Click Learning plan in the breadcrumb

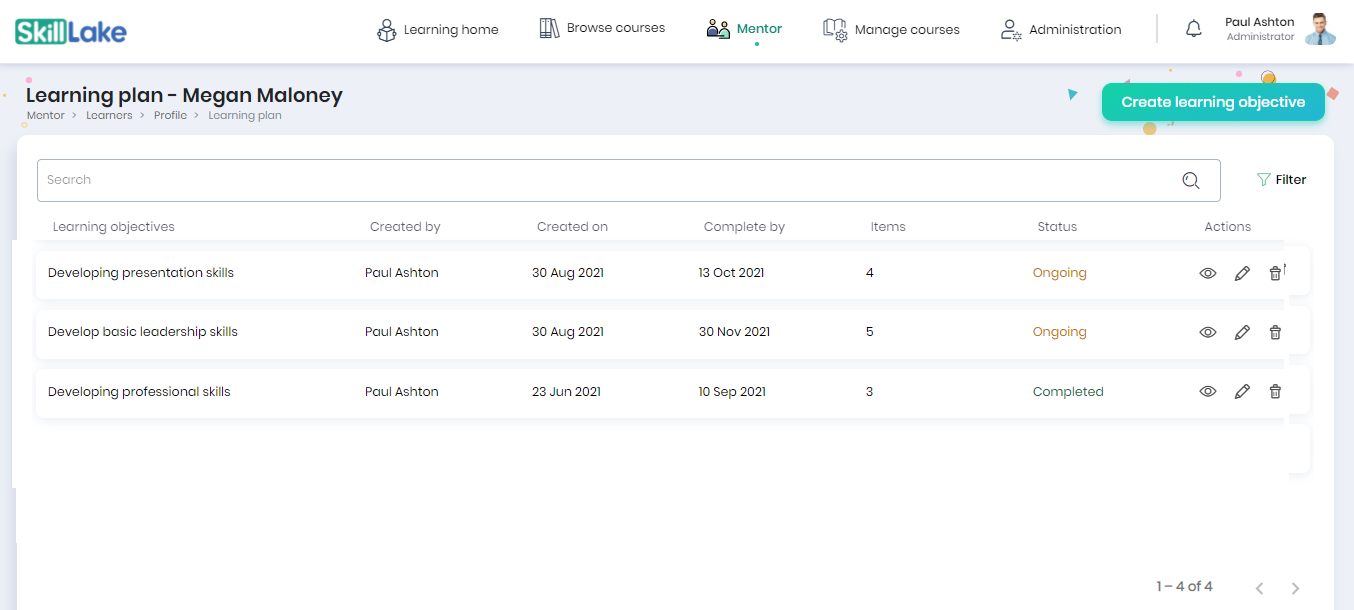click(x=245, y=116)
